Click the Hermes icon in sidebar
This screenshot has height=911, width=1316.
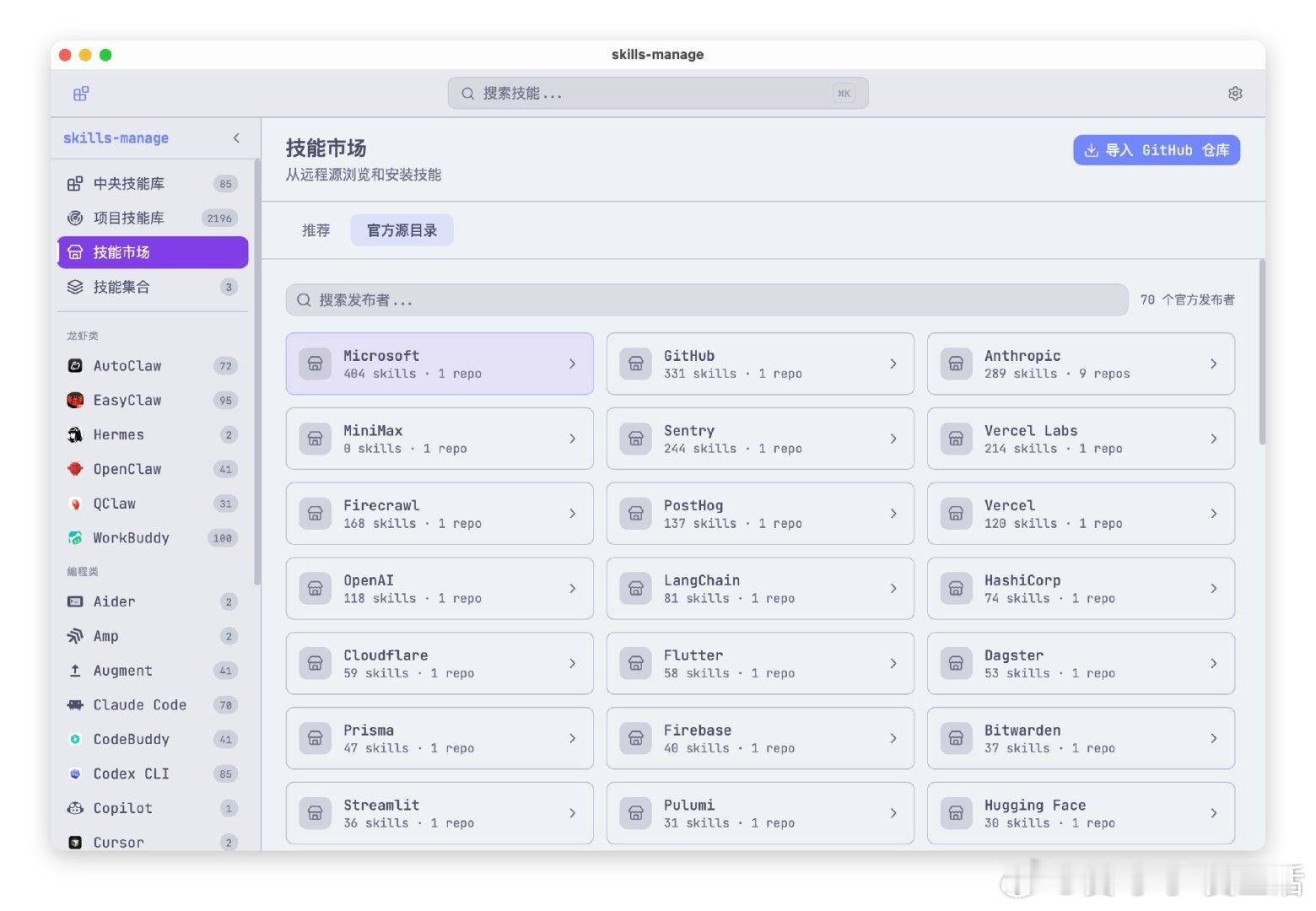(x=75, y=435)
